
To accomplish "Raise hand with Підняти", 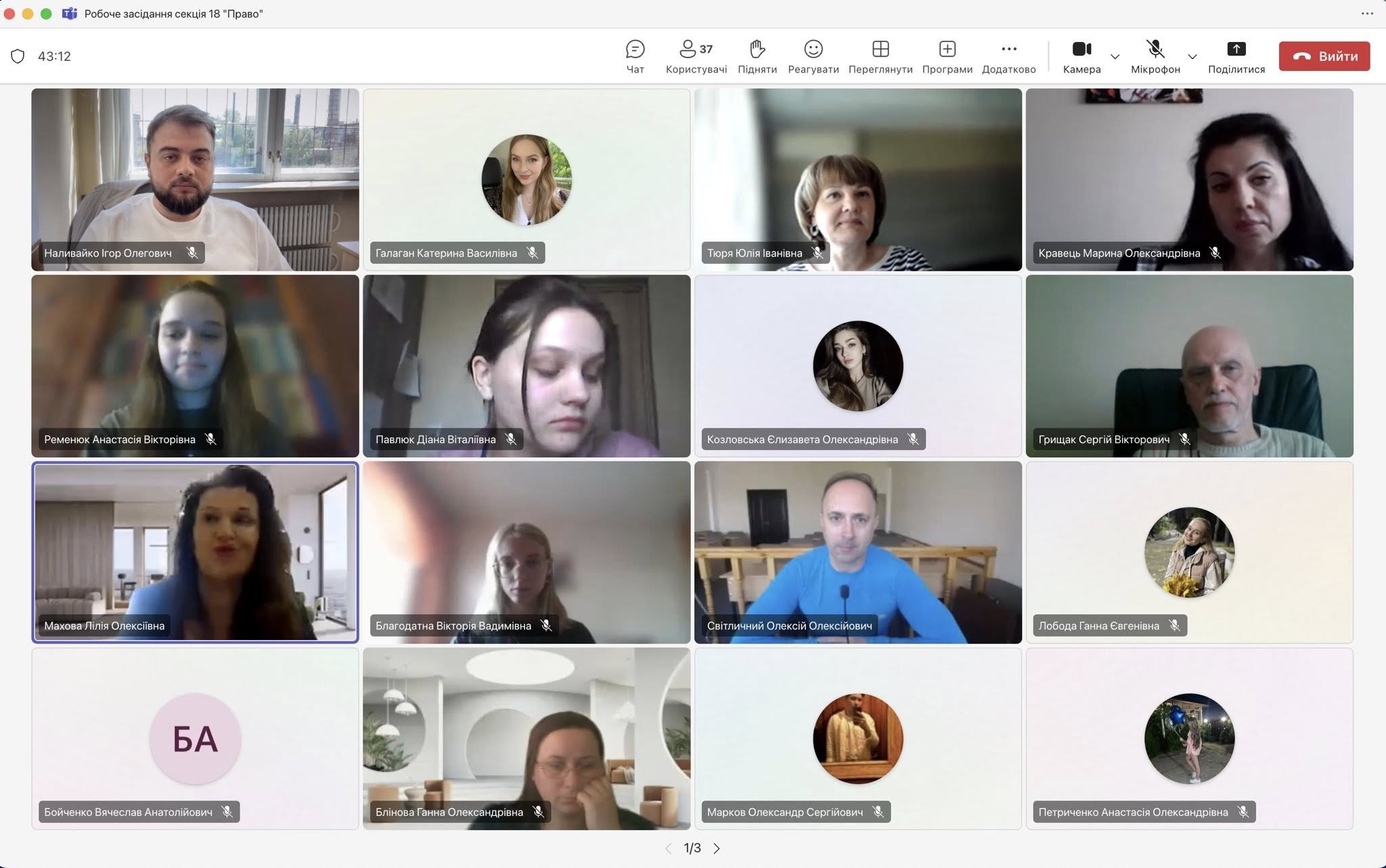I will 757,56.
